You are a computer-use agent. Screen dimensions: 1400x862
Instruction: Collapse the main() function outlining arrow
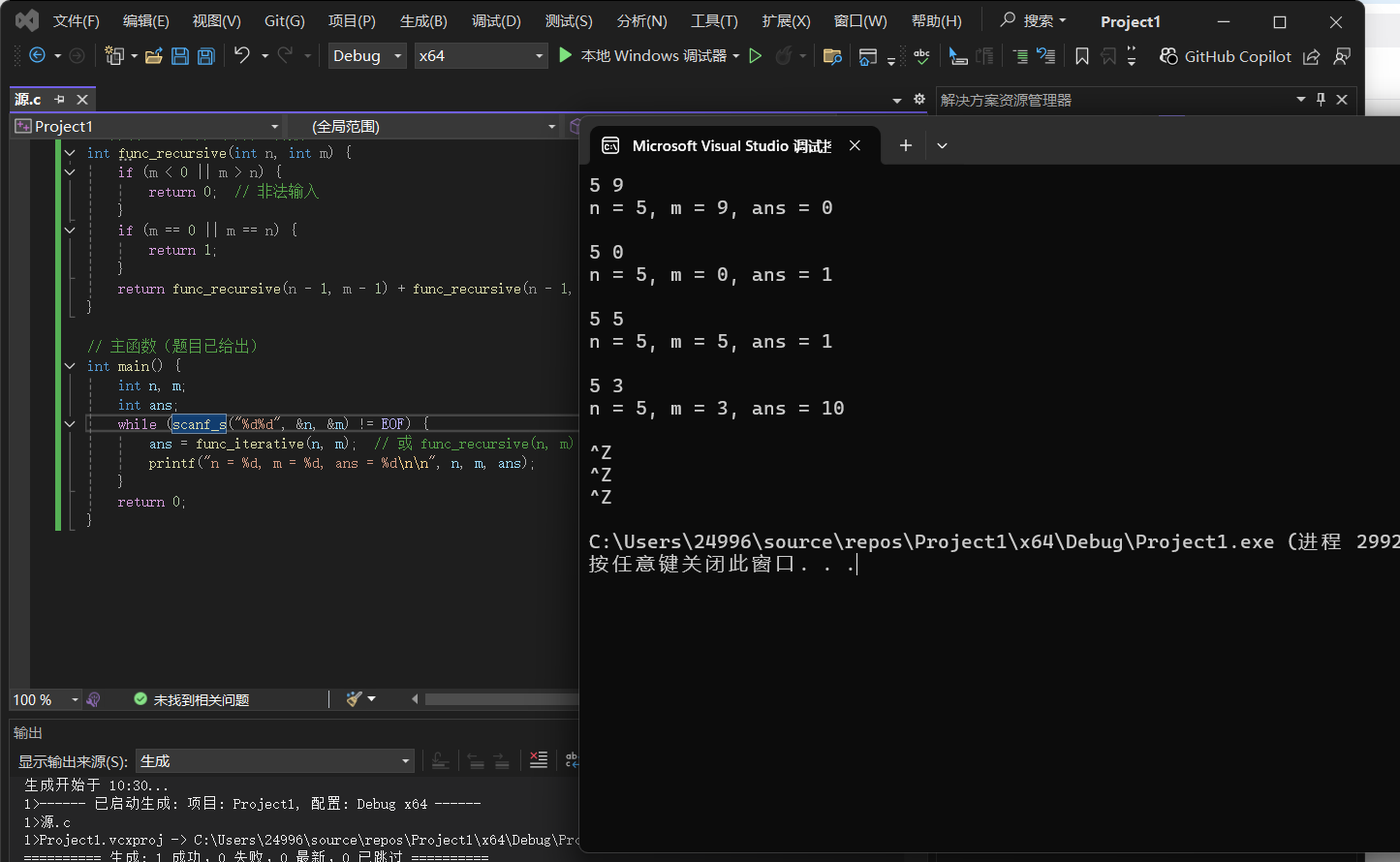(x=70, y=366)
